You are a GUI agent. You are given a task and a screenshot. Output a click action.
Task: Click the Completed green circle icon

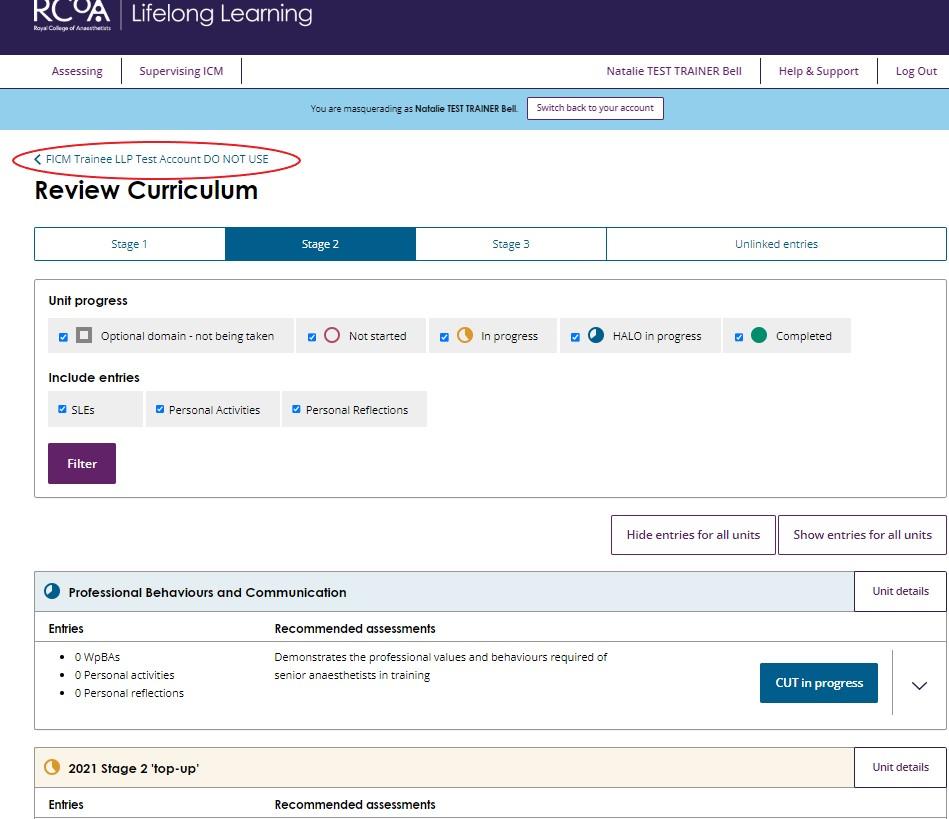click(759, 336)
